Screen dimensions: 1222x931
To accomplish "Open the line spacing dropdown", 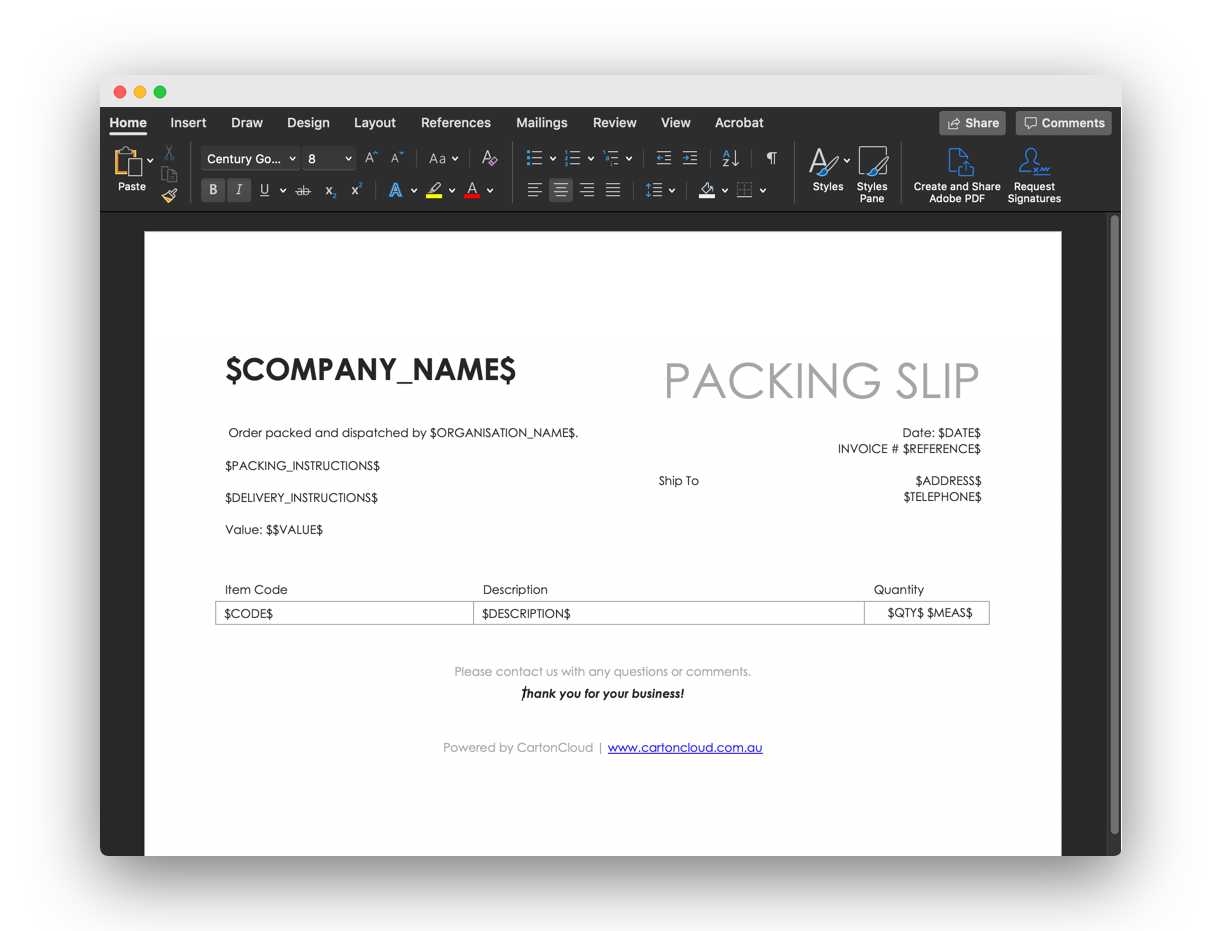I will coord(659,190).
